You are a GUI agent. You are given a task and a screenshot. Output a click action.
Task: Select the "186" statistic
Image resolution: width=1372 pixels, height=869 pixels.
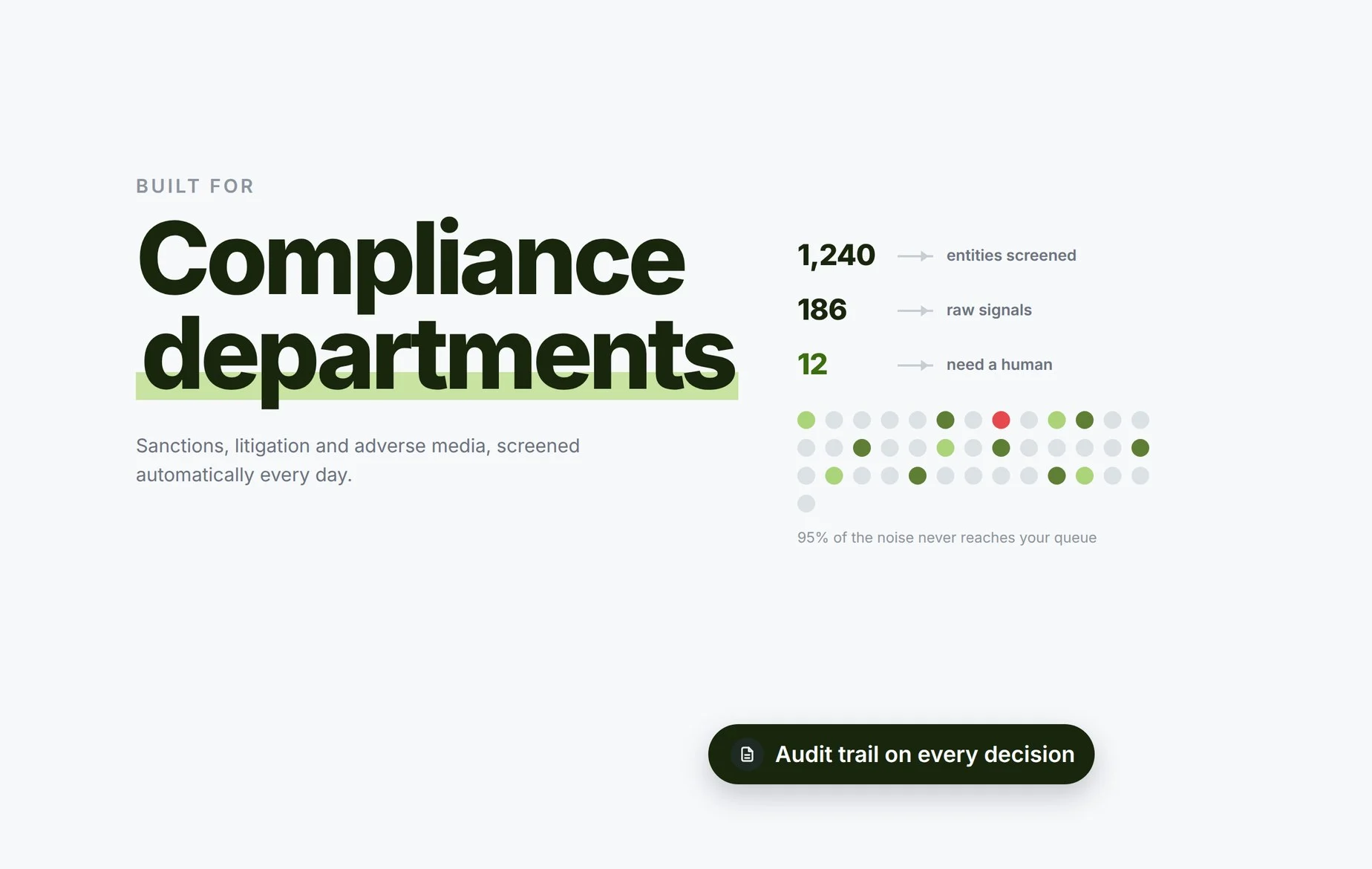click(x=822, y=310)
